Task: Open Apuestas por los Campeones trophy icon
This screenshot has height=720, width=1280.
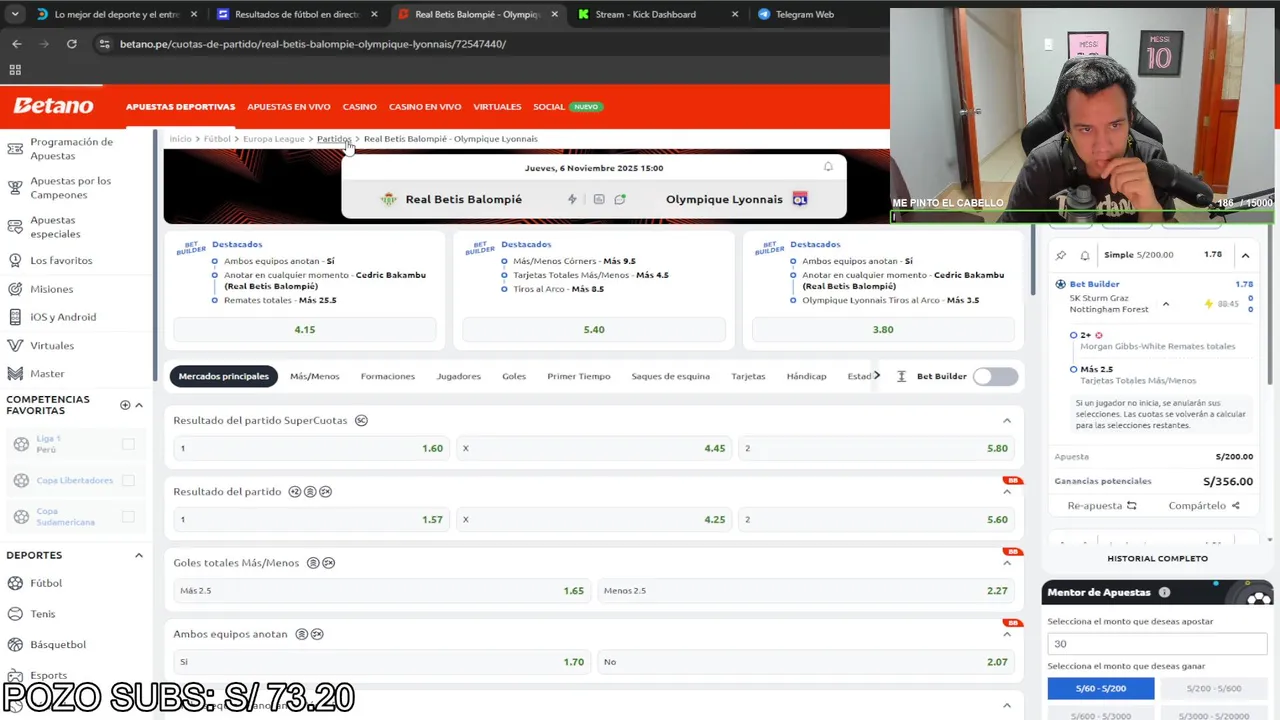Action: click(x=15, y=188)
